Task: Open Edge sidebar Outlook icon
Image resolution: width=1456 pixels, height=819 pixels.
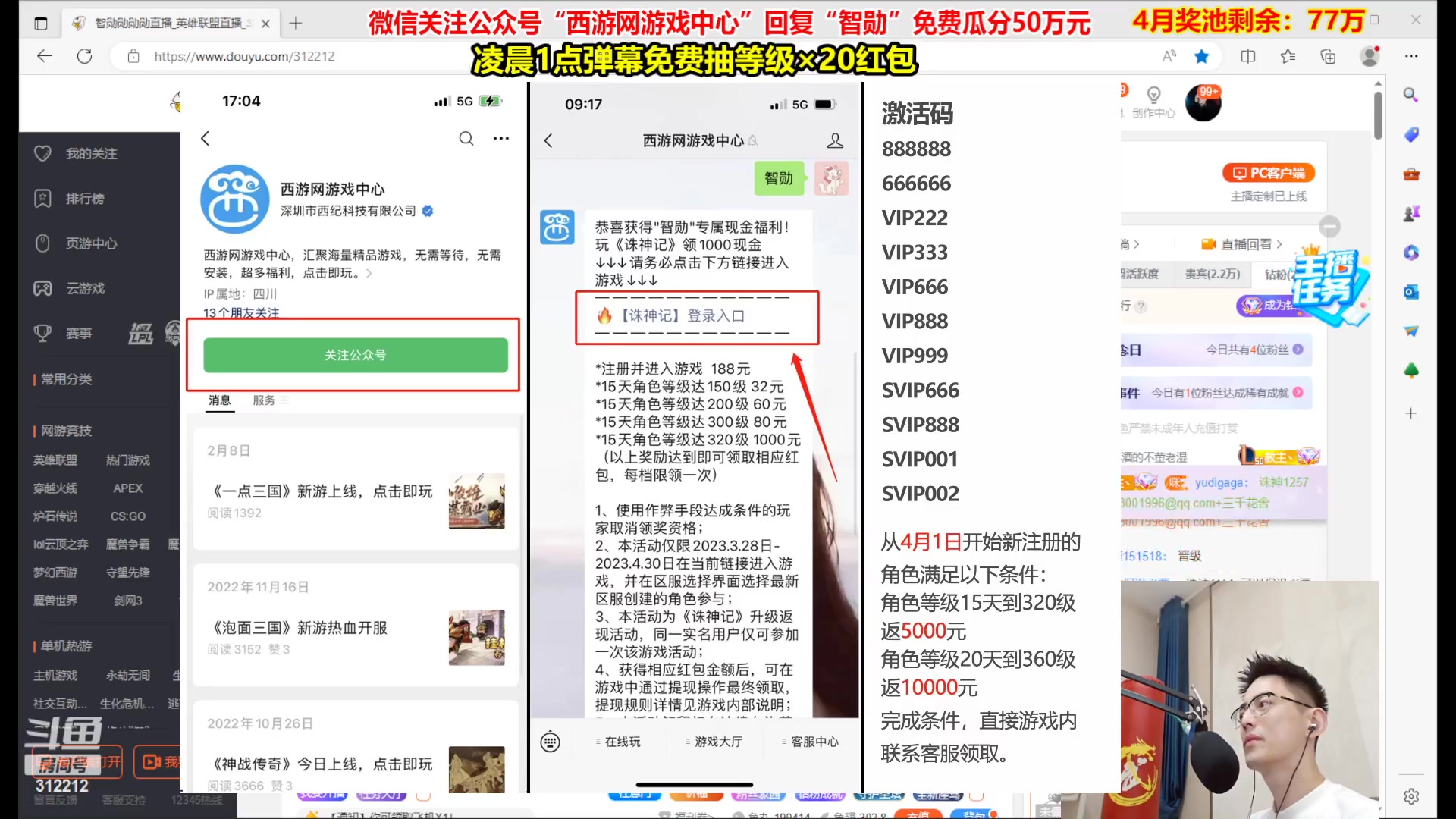Action: point(1411,292)
